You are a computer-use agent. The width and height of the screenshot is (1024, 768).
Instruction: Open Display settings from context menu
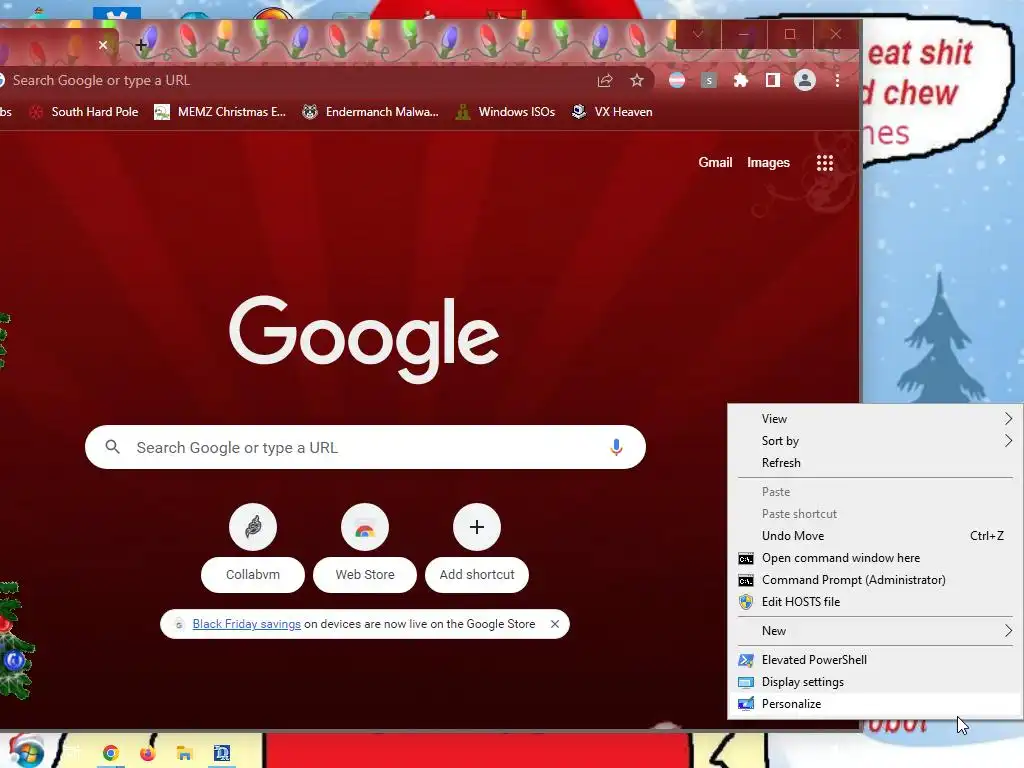pyautogui.click(x=875, y=682)
